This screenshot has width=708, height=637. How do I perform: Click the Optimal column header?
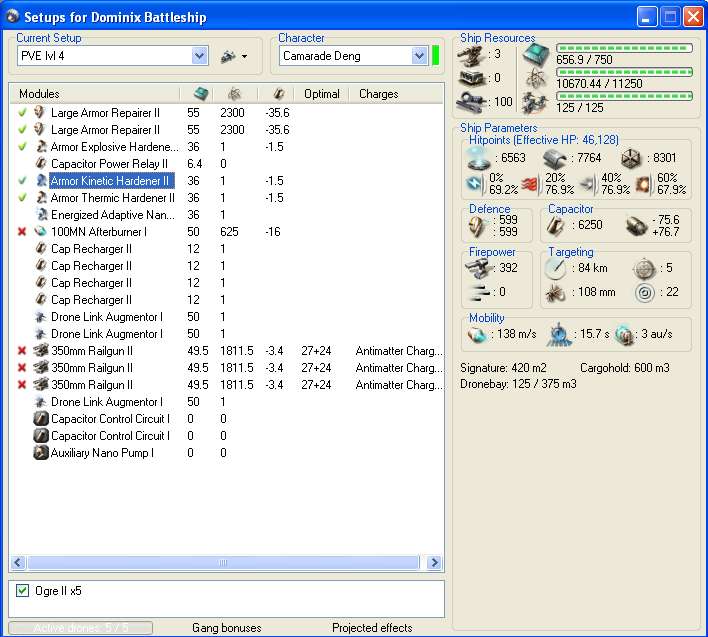coord(321,94)
